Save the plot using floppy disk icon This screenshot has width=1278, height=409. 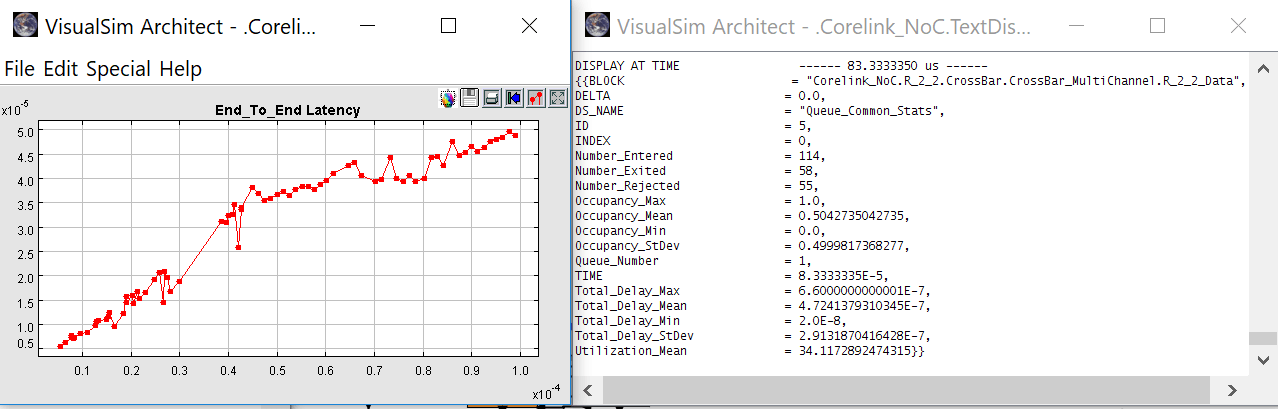click(469, 98)
